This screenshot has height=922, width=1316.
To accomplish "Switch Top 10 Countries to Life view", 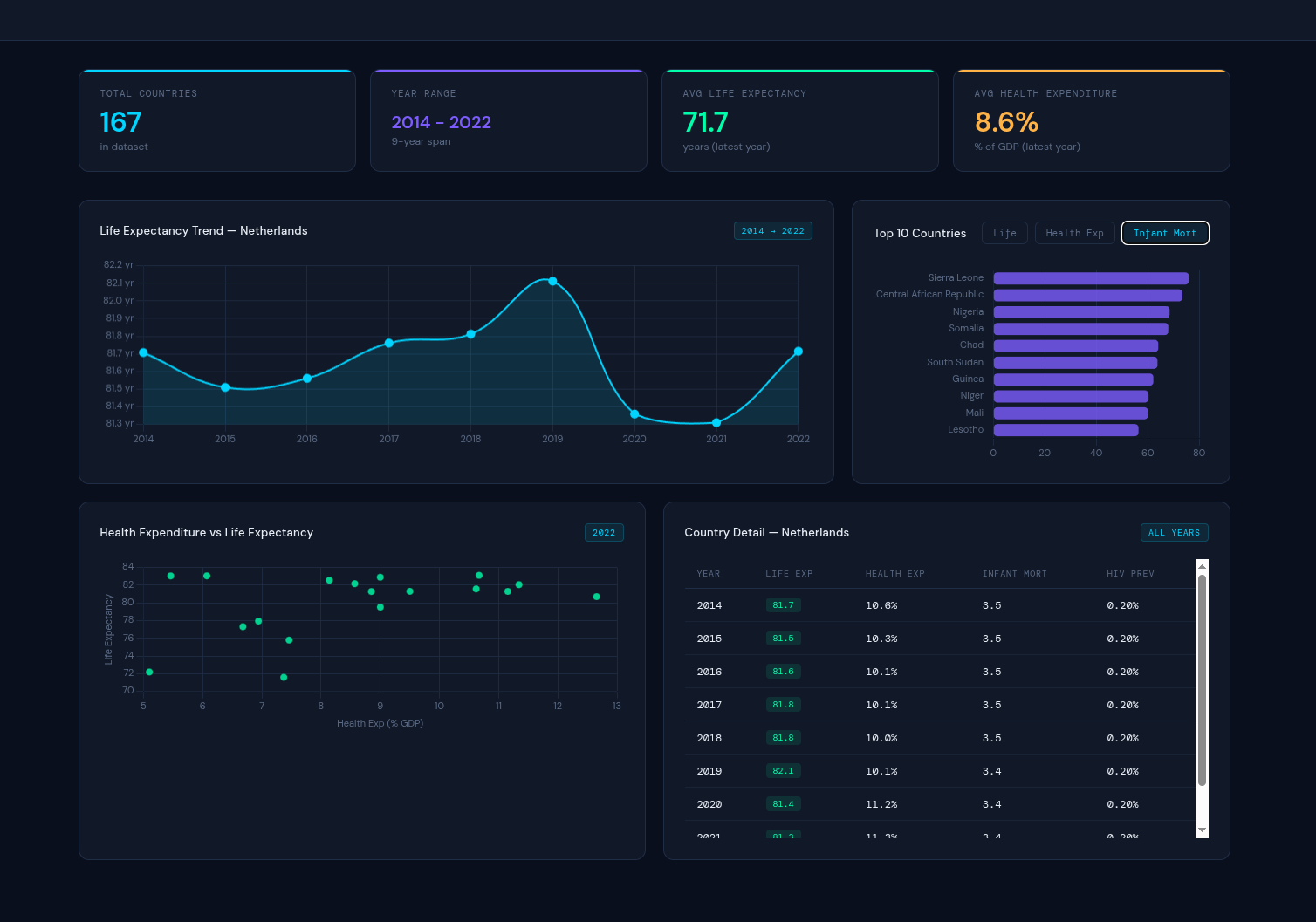I will pos(1004,232).
